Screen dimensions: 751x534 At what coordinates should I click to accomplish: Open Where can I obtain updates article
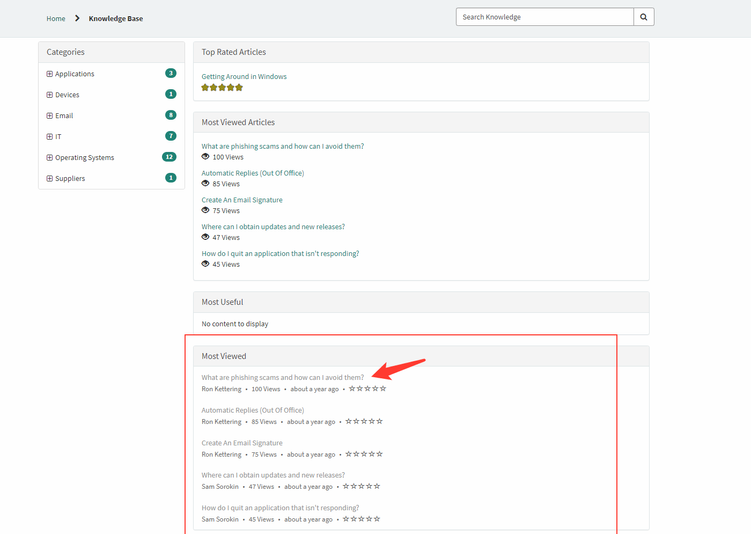273,227
